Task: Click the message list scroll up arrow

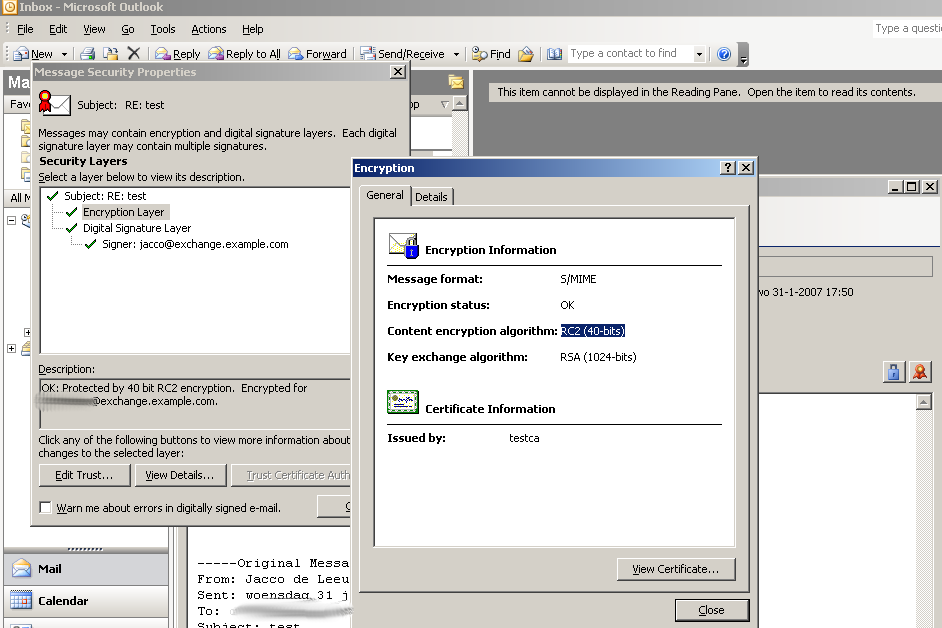Action: (460, 103)
